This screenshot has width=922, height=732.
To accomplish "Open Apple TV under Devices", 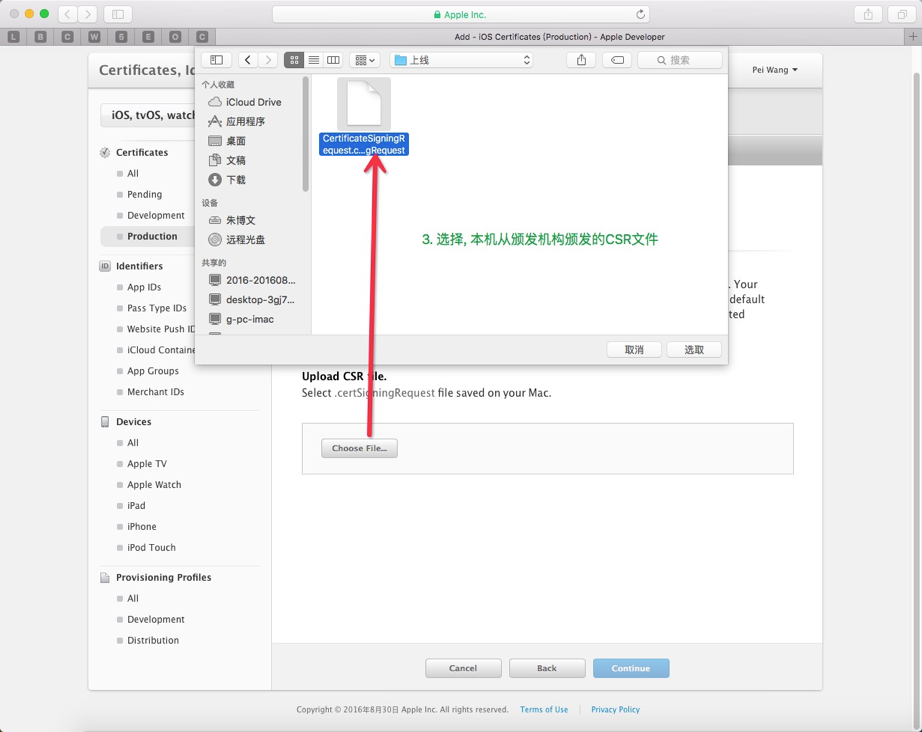I will tap(147, 464).
